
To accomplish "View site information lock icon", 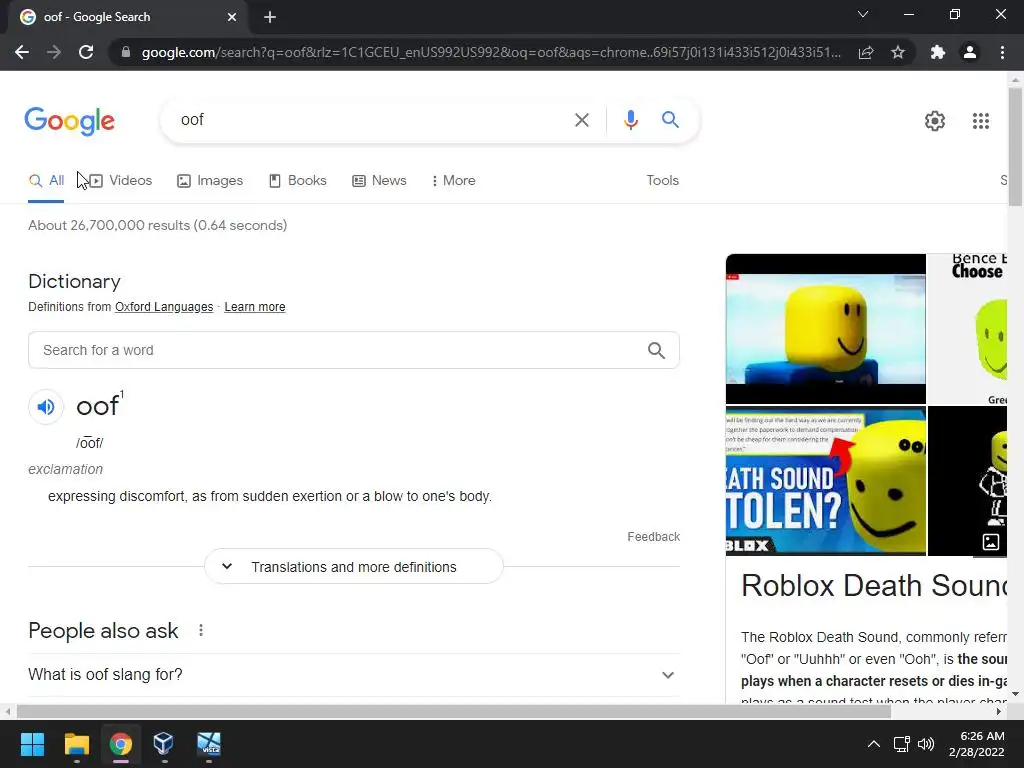I will [x=126, y=52].
